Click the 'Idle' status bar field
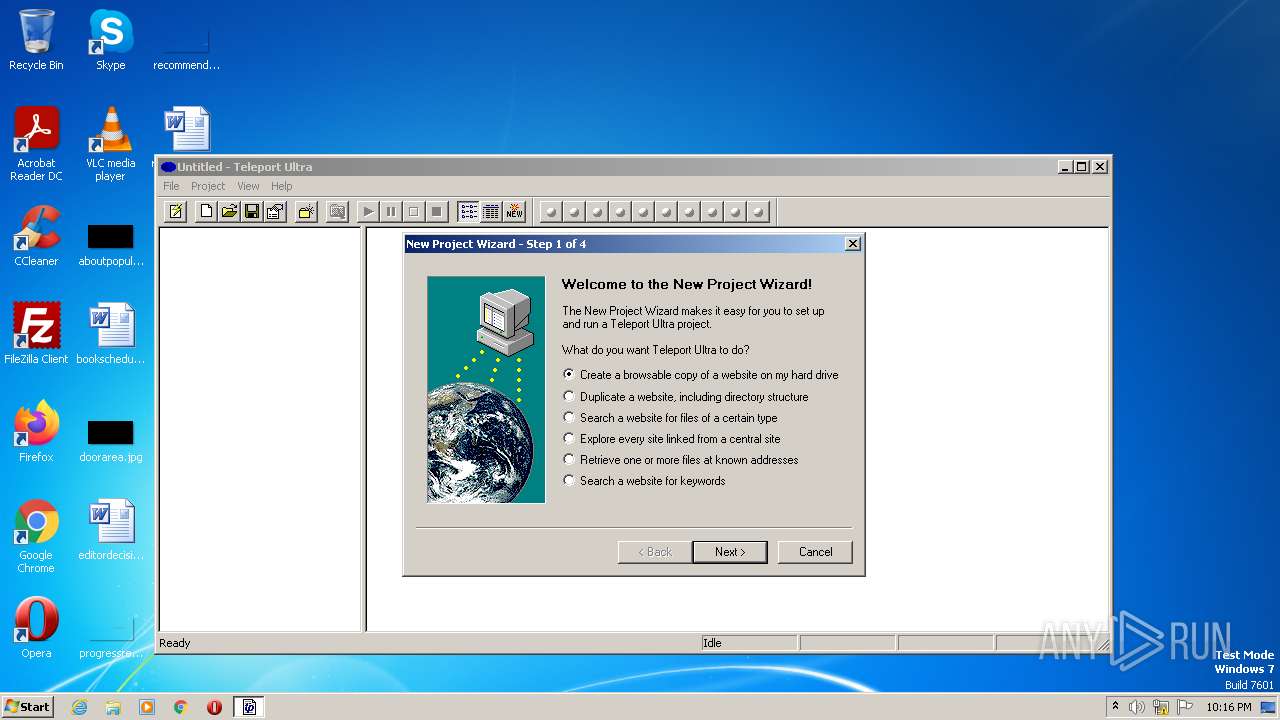 click(748, 643)
